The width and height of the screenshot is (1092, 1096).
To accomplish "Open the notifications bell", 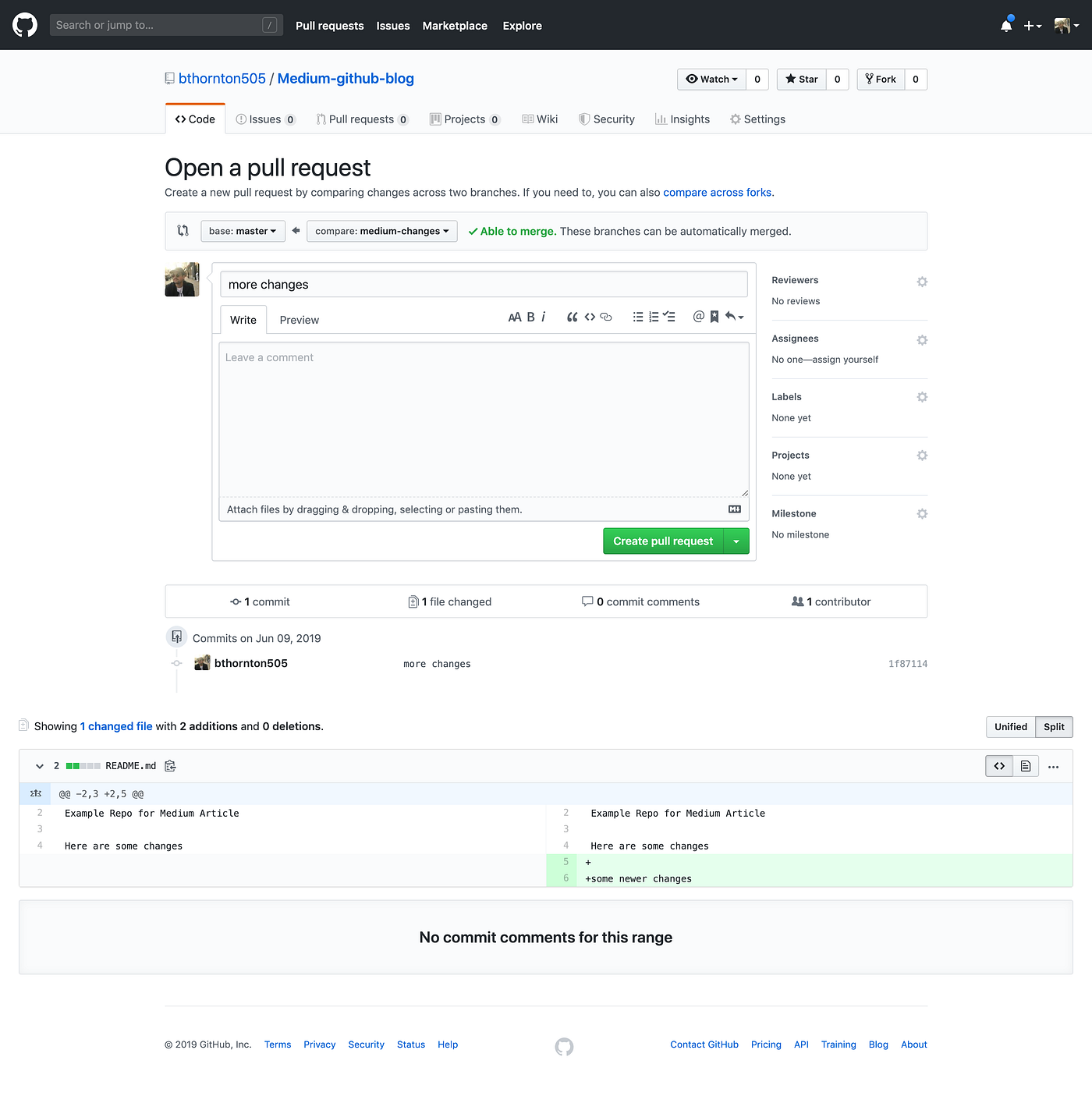I will click(x=1005, y=25).
